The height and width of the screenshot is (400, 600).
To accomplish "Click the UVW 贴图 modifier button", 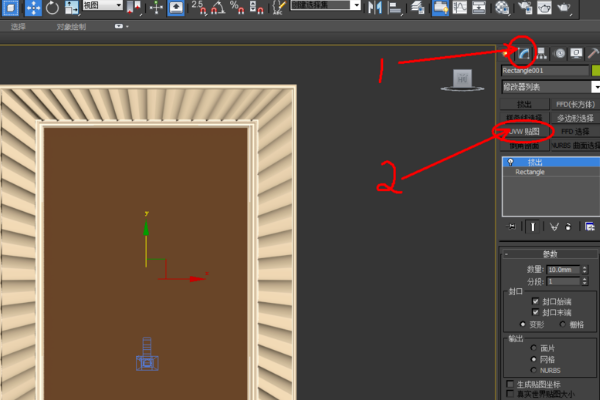I will [x=524, y=132].
